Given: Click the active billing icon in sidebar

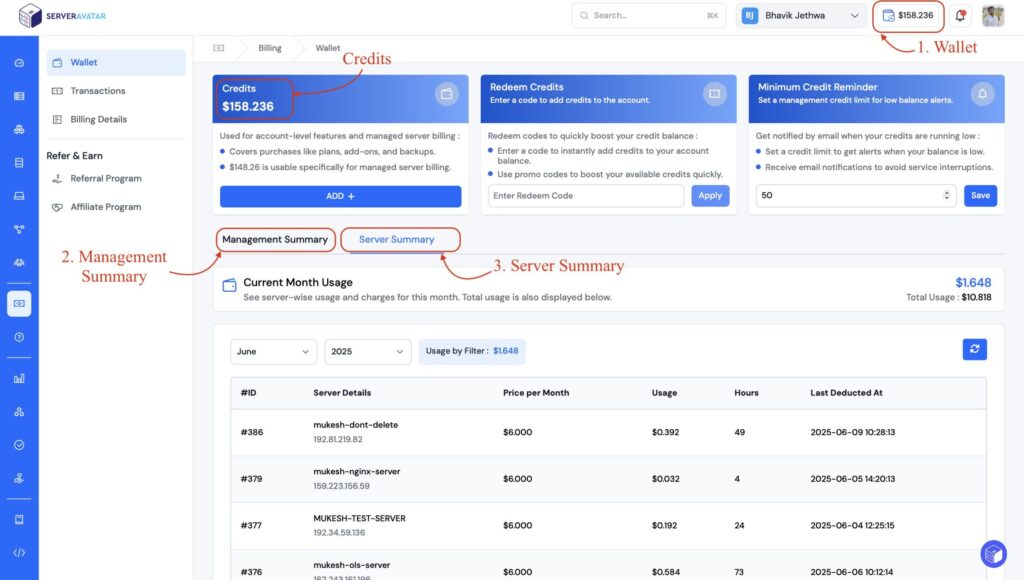Looking at the screenshot, I should tap(19, 304).
